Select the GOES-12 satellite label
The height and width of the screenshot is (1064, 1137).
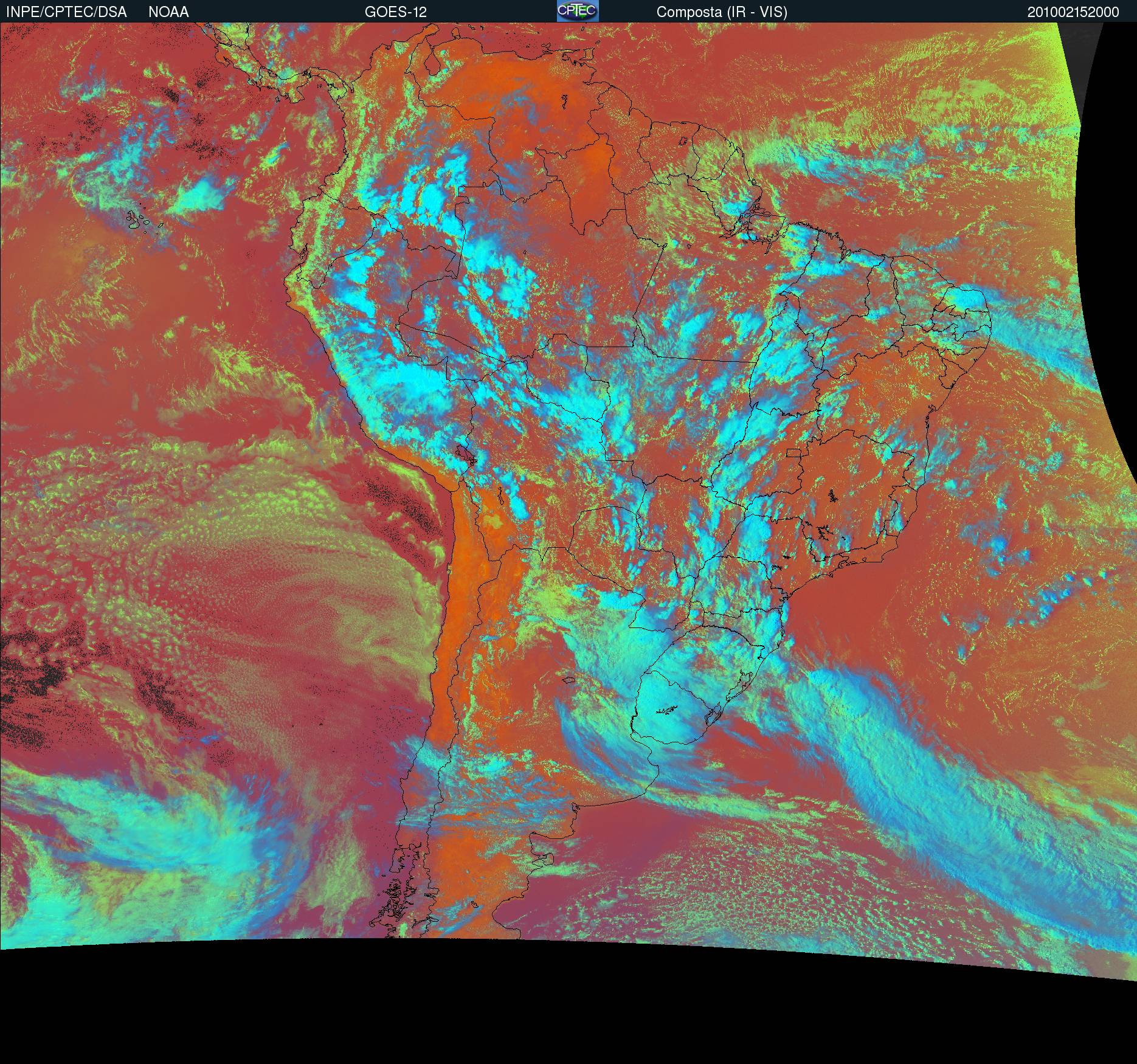point(396,12)
